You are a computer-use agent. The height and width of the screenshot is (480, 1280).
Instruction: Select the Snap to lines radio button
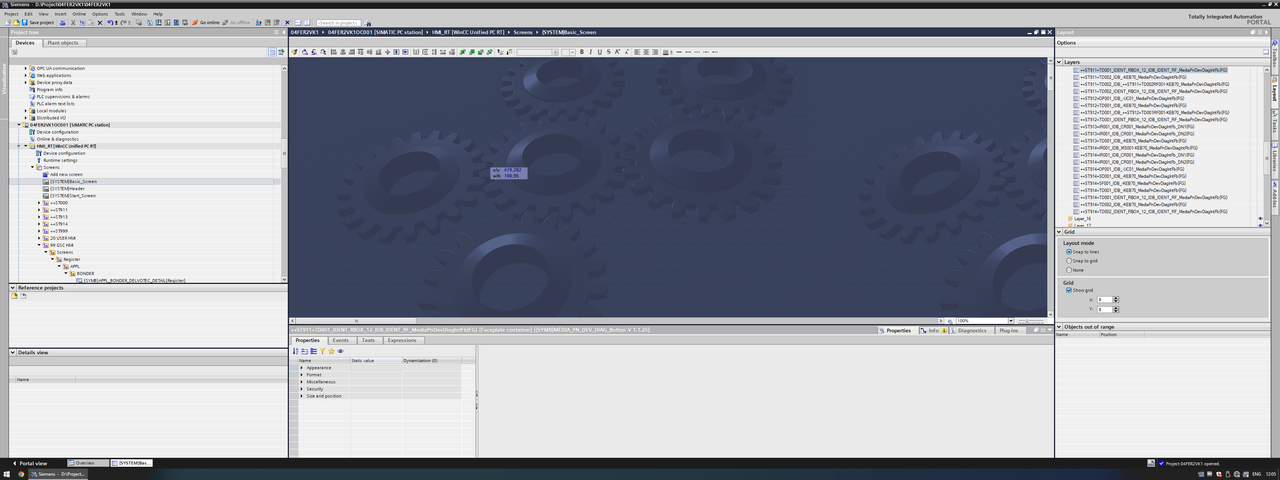click(x=1068, y=252)
